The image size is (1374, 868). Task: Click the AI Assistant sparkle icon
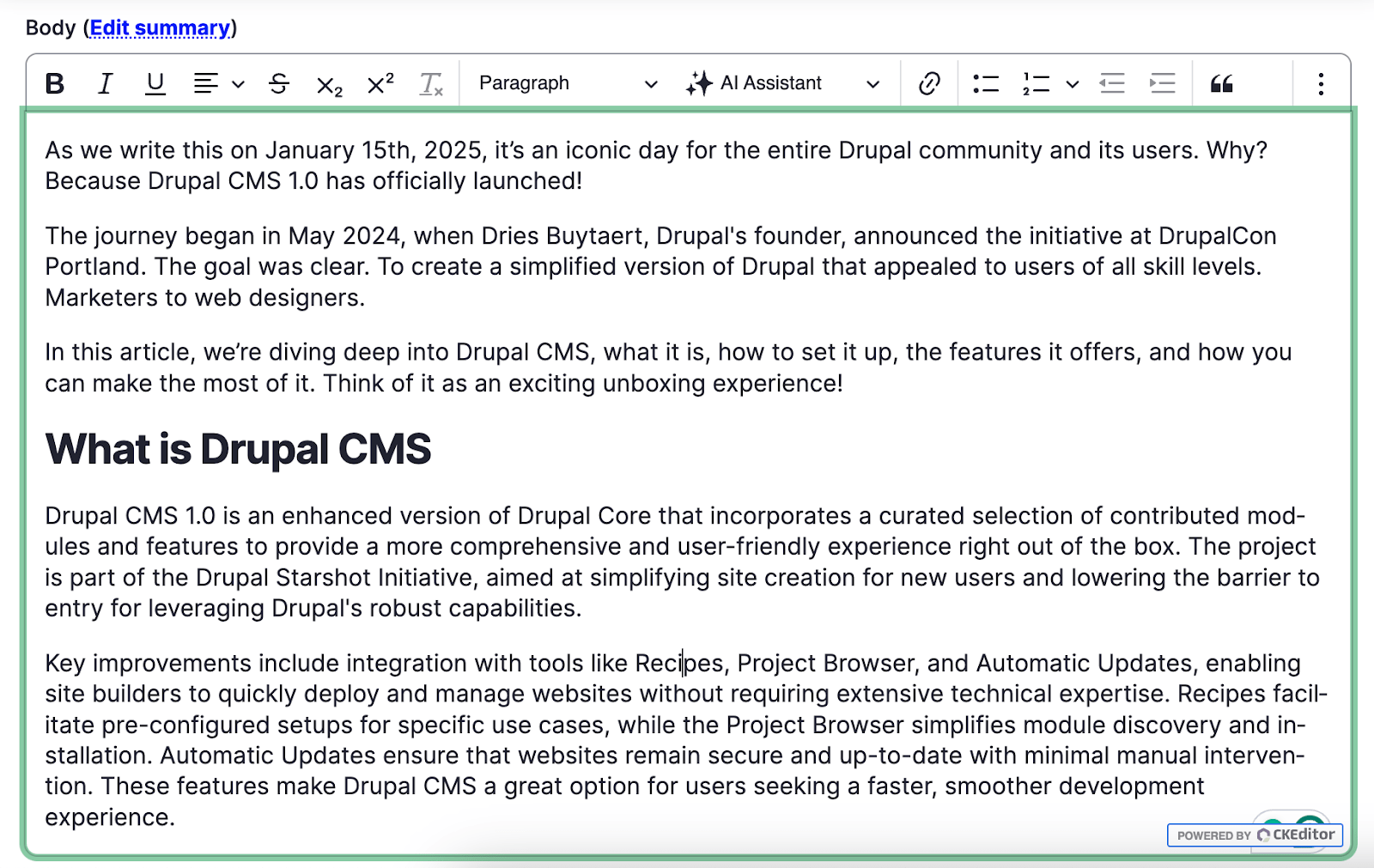point(699,83)
